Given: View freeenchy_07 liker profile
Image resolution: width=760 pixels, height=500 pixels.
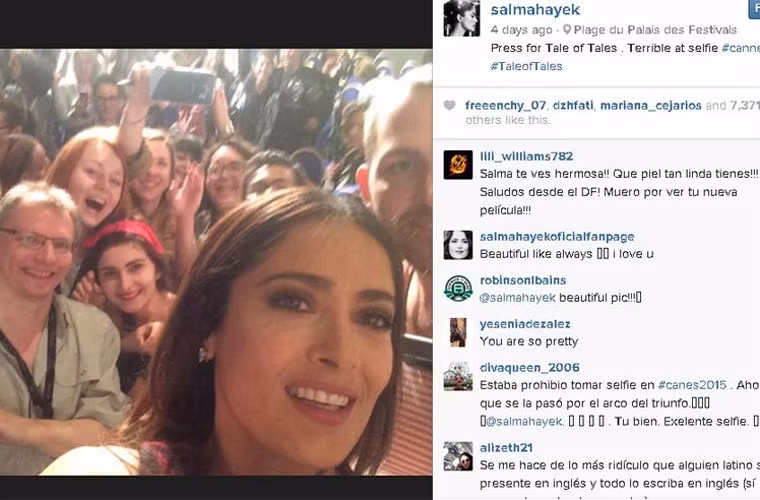Looking at the screenshot, I should (x=505, y=106).
